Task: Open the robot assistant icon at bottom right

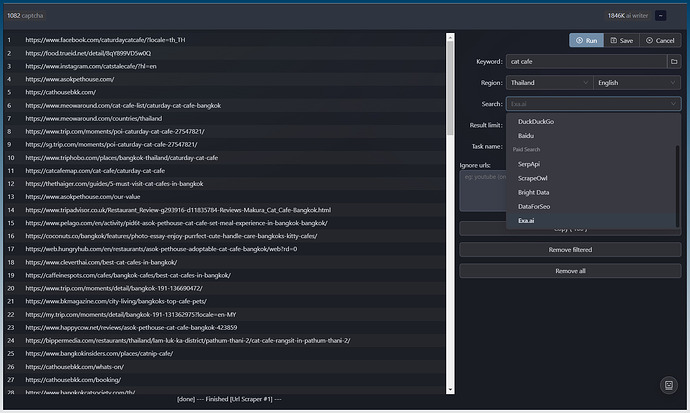Action: [x=668, y=385]
